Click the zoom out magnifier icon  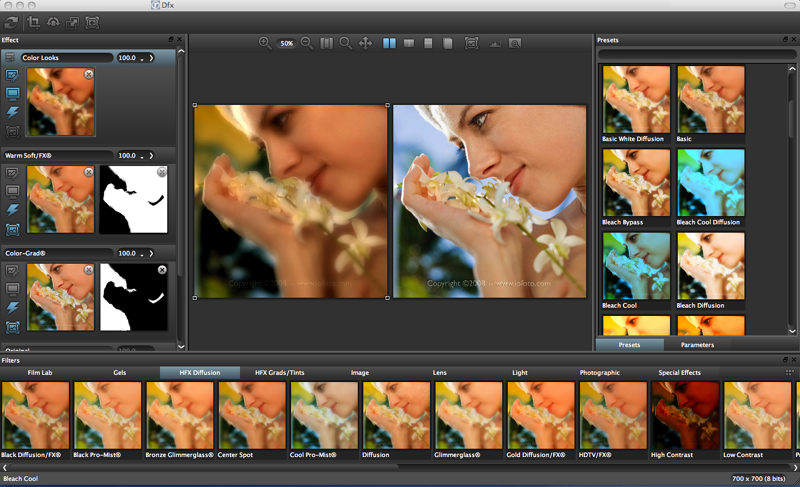[307, 43]
